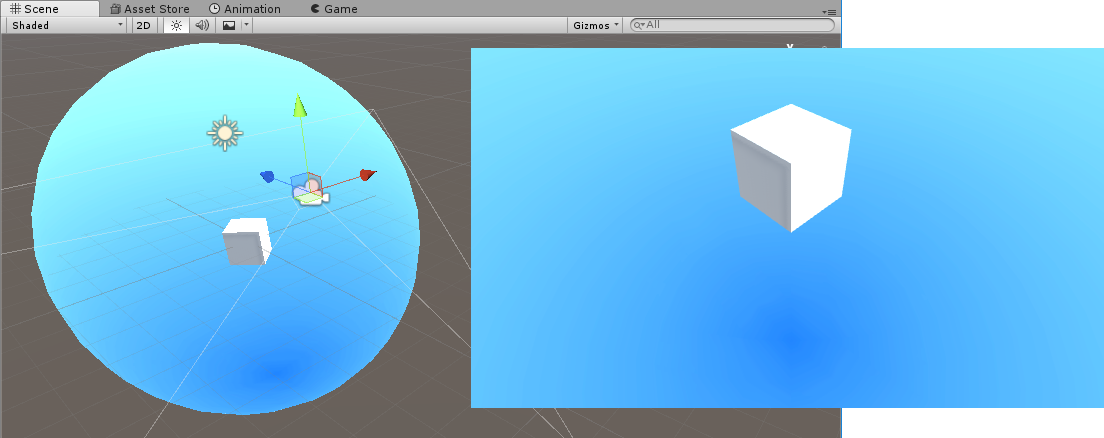The width and height of the screenshot is (1104, 438).
Task: Expand effects dropdown arrow beside image icon
Action: point(246,25)
